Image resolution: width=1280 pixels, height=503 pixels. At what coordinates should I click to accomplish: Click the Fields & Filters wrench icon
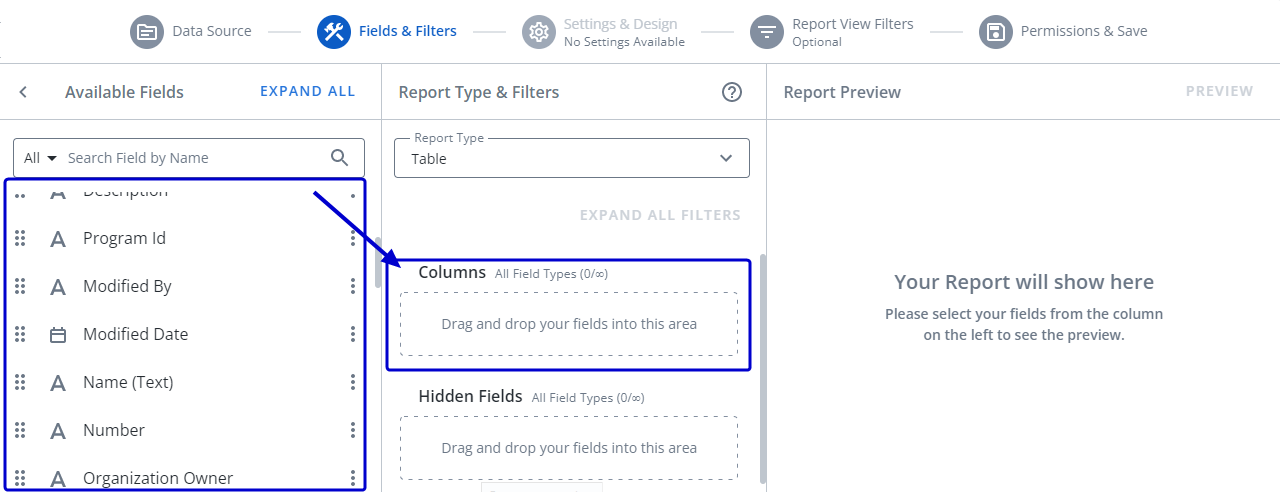click(334, 32)
